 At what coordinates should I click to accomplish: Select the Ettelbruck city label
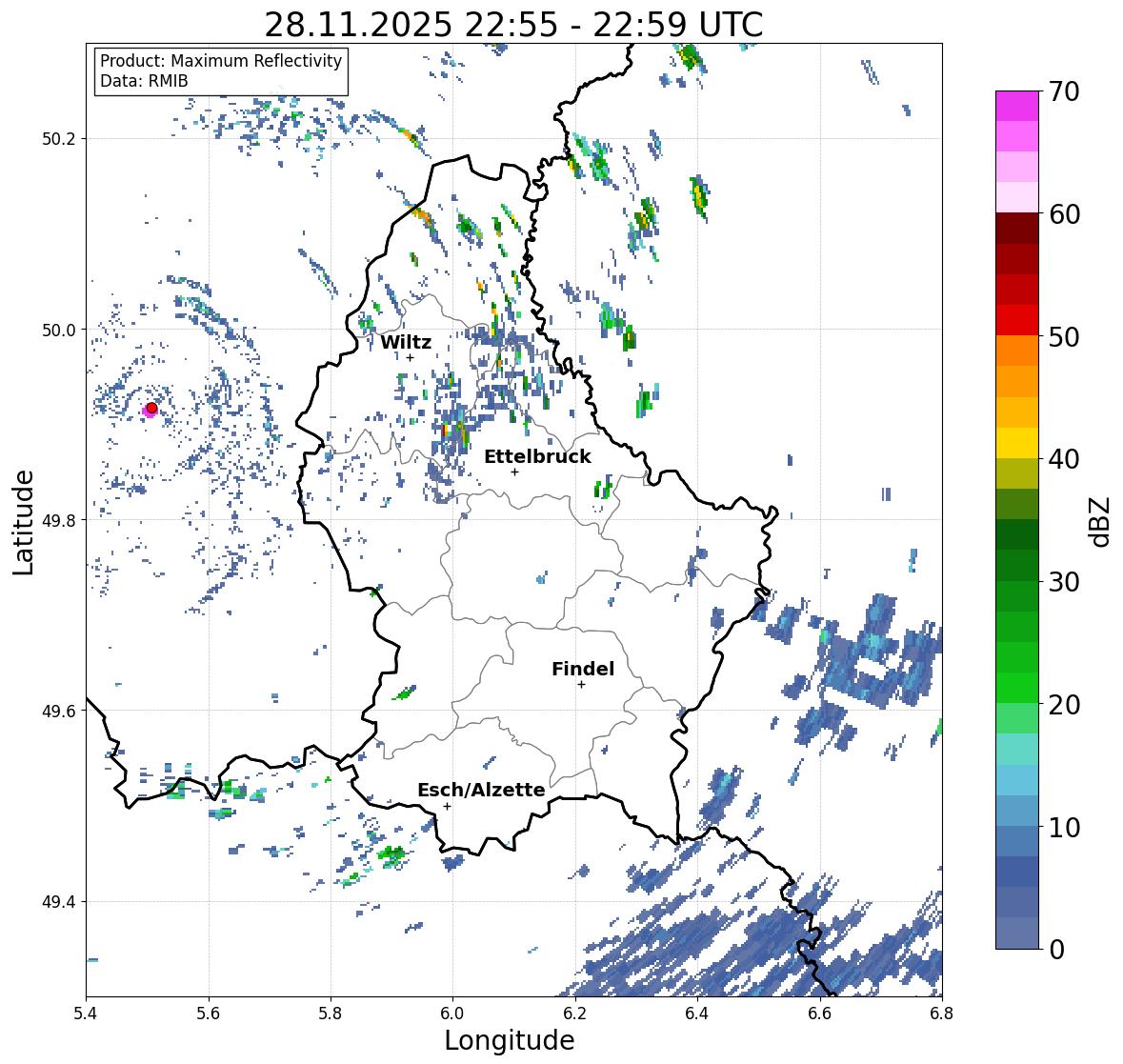537,457
